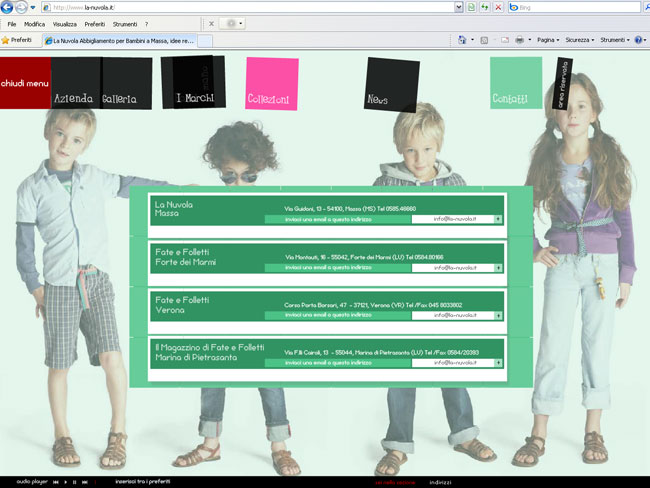The image size is (650, 488).
Task: Open recent pages dropdown beside navigation arrows
Action: 33,7
